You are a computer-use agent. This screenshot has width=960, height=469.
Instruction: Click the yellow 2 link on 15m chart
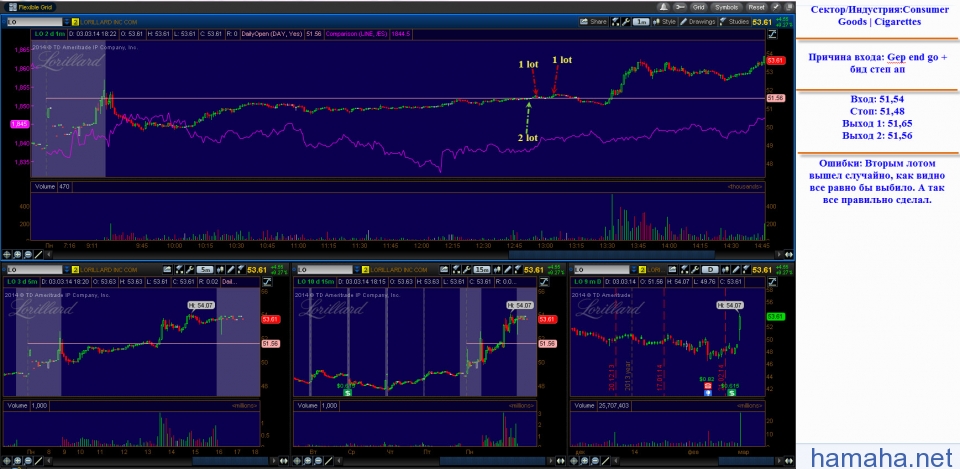point(366,269)
